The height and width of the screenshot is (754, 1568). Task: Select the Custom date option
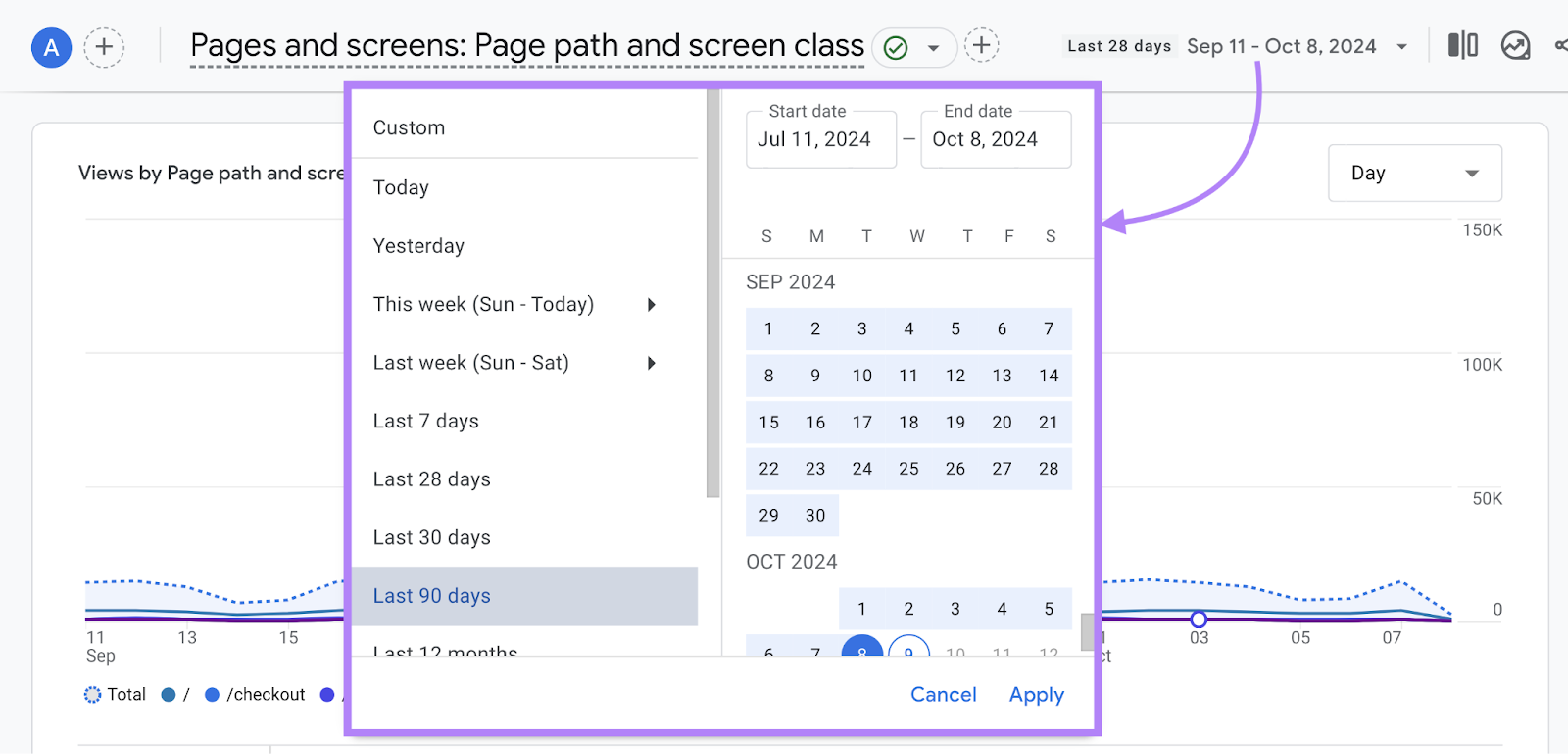[524, 128]
